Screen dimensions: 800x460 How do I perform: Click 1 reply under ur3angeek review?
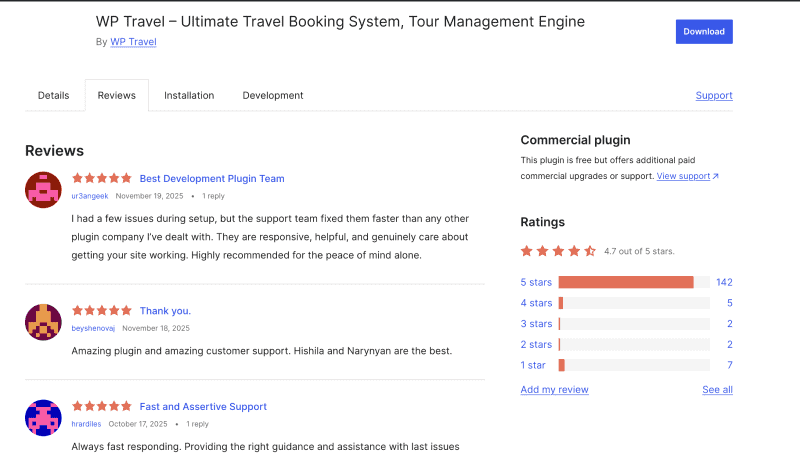tap(213, 196)
